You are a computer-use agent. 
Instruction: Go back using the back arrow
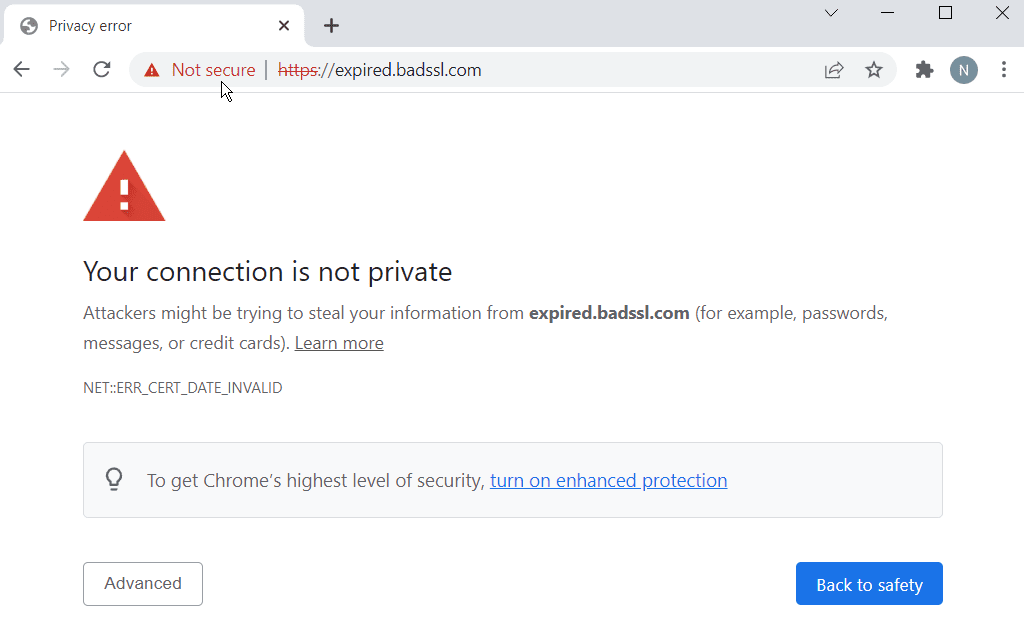(22, 69)
